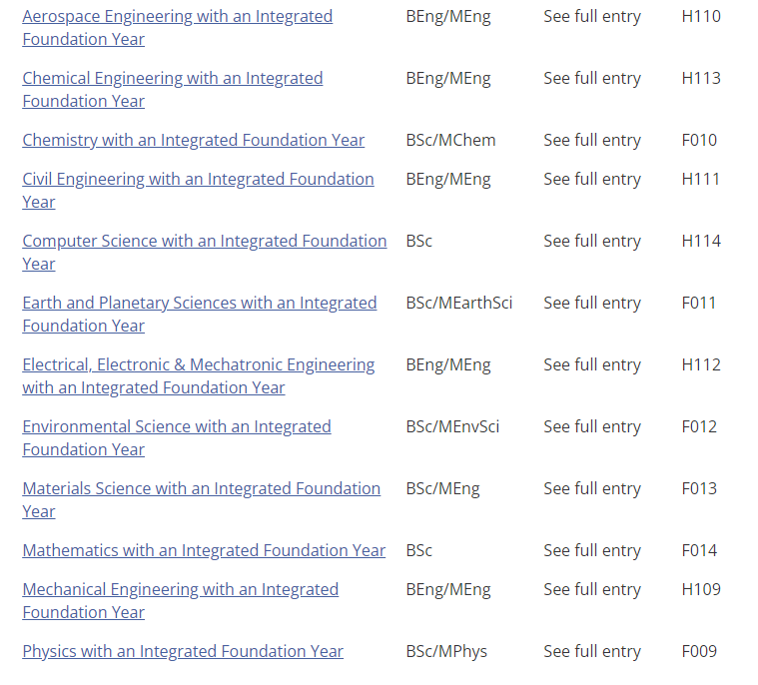The image size is (758, 685).
Task: Click the H114 code for Computer Science
Action: [x=701, y=241]
